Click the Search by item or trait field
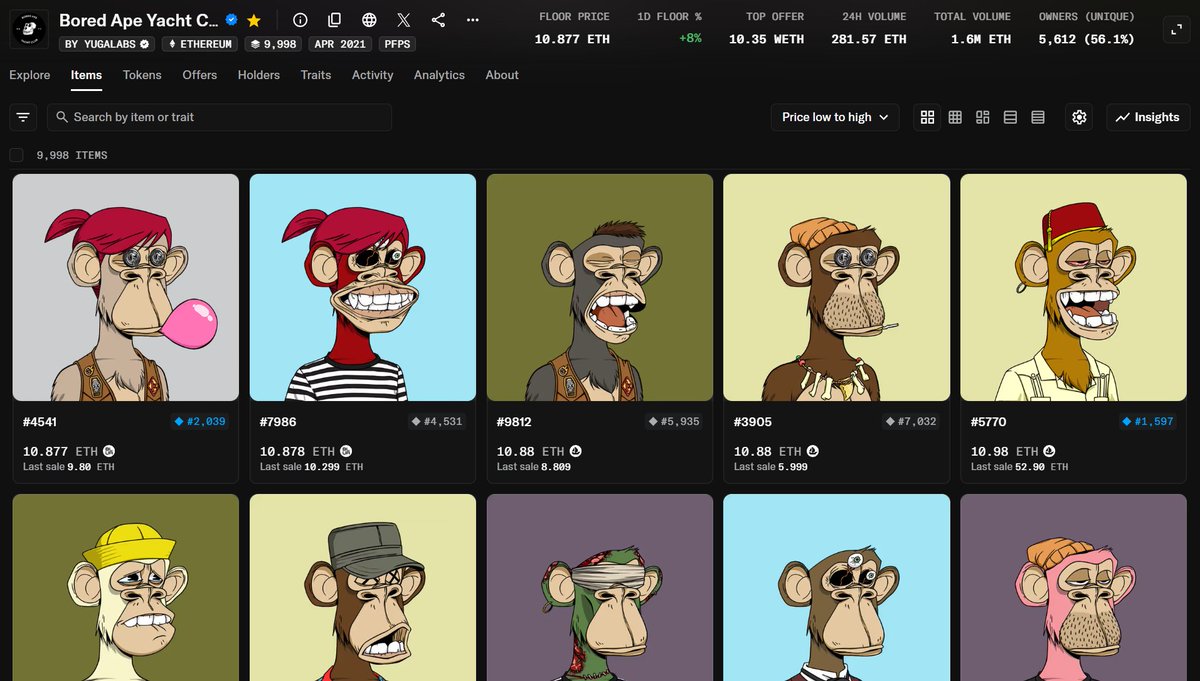Screen dimensions: 1200x681 click(x=219, y=117)
